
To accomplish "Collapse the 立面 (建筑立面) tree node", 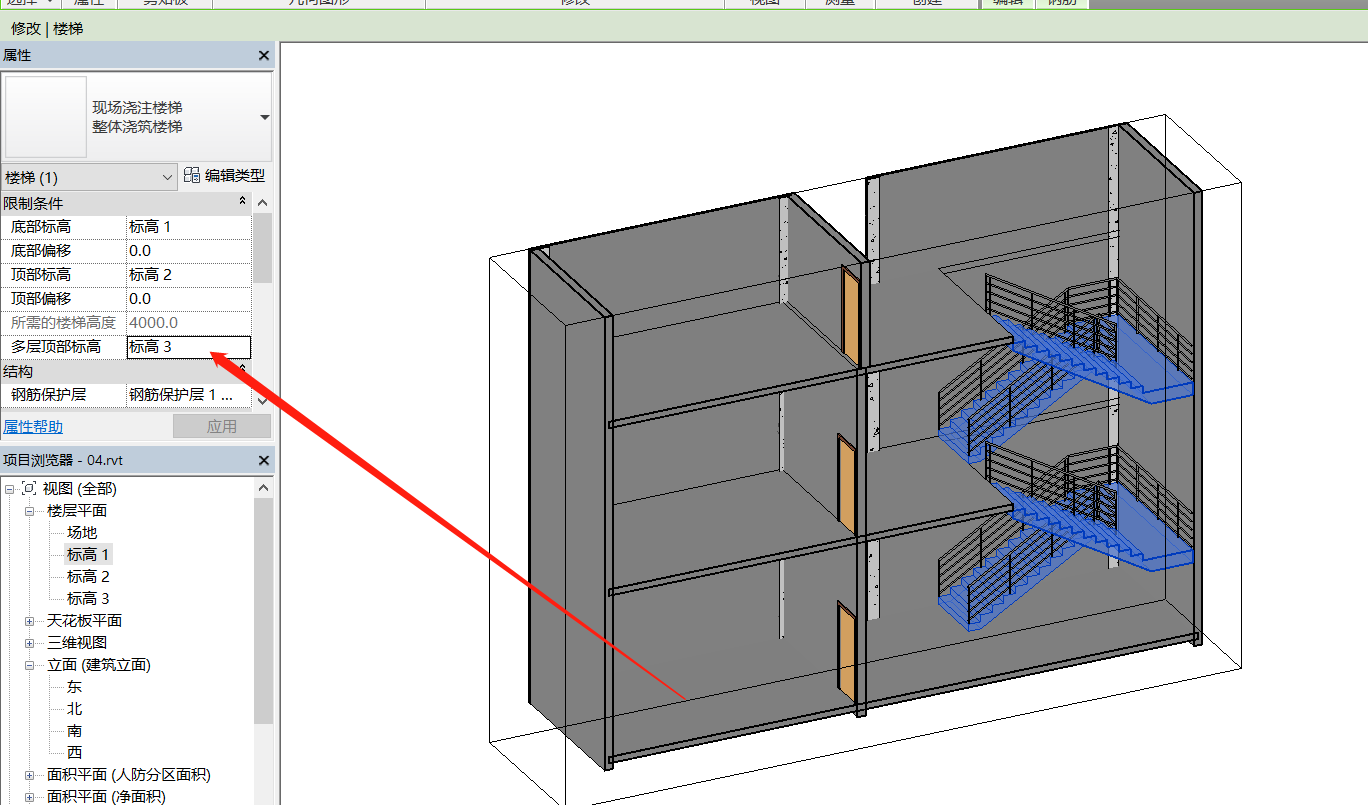I will 29,665.
